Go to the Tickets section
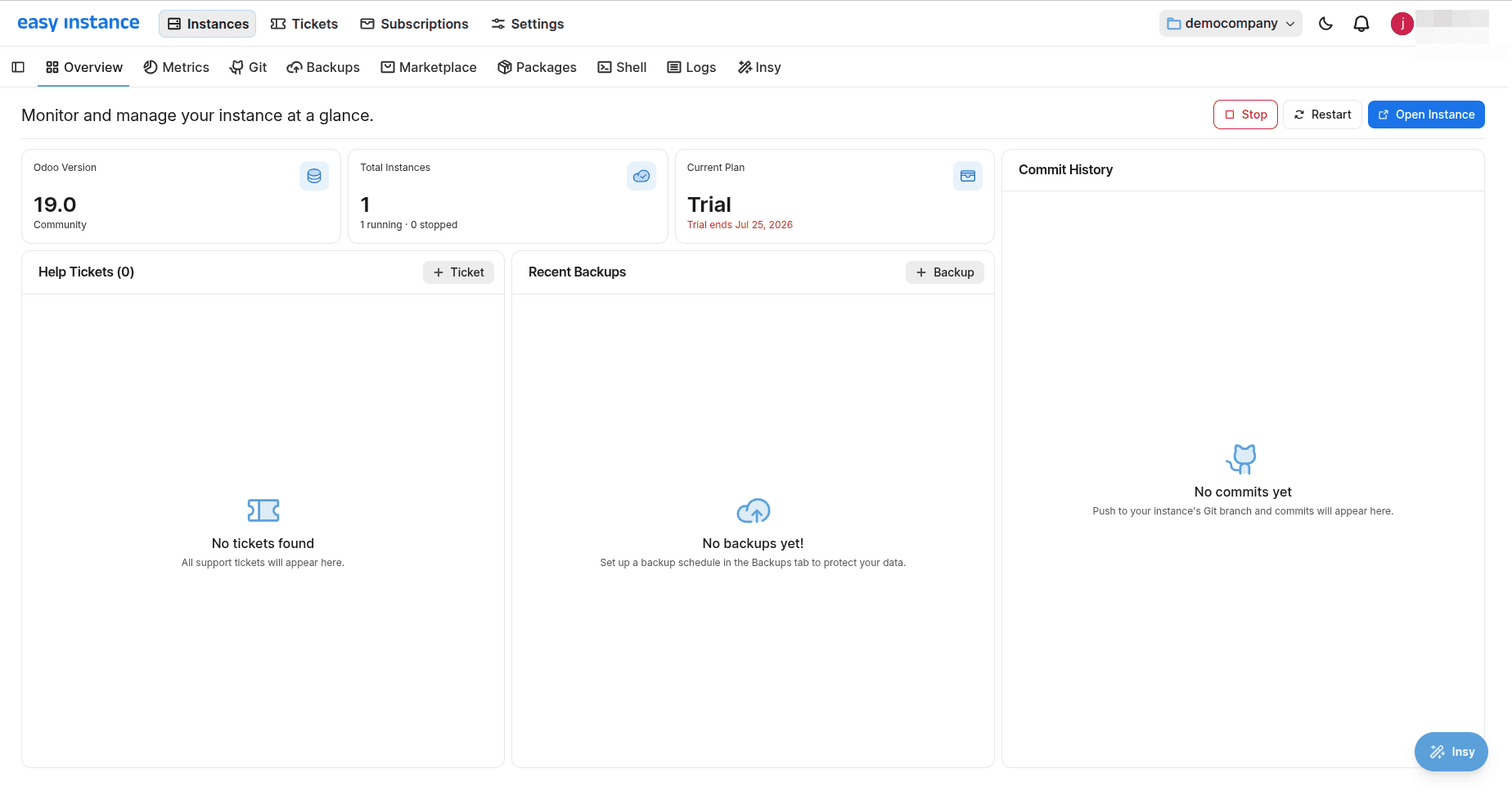Image resolution: width=1512 pixels, height=791 pixels. pos(304,24)
